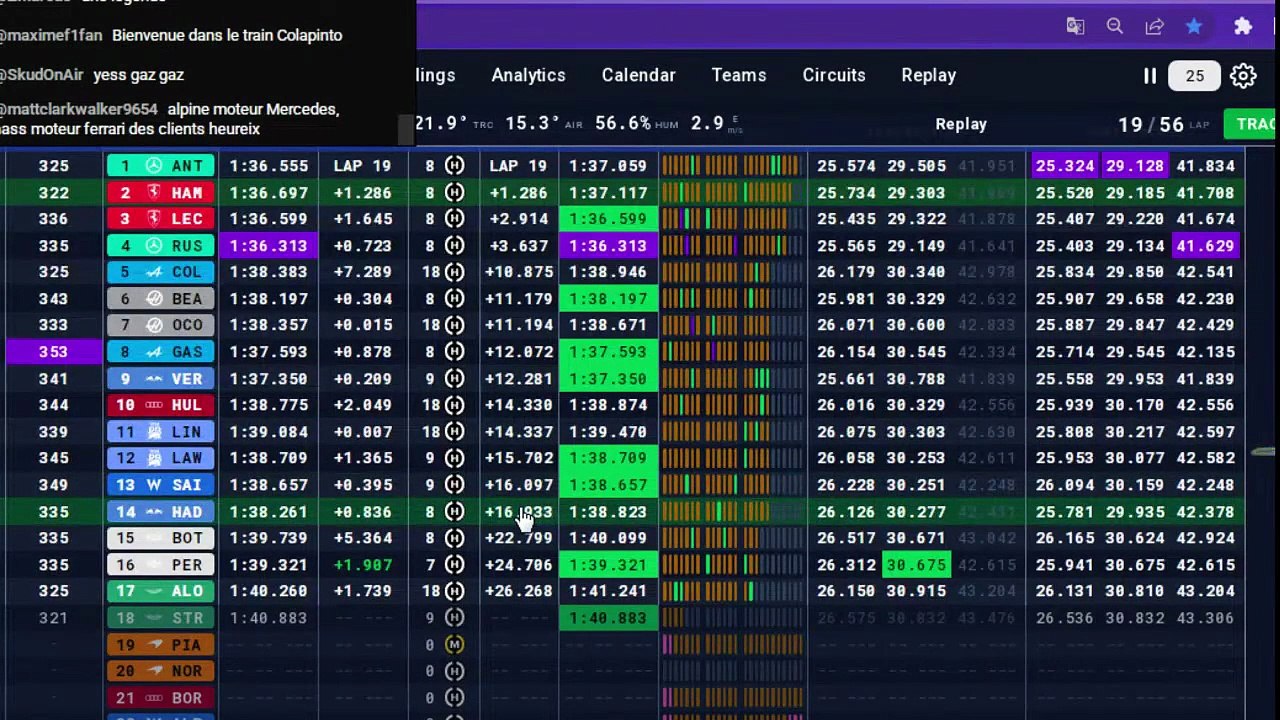The height and width of the screenshot is (720, 1280).
Task: Click the browser share page icon
Action: 1154,27
